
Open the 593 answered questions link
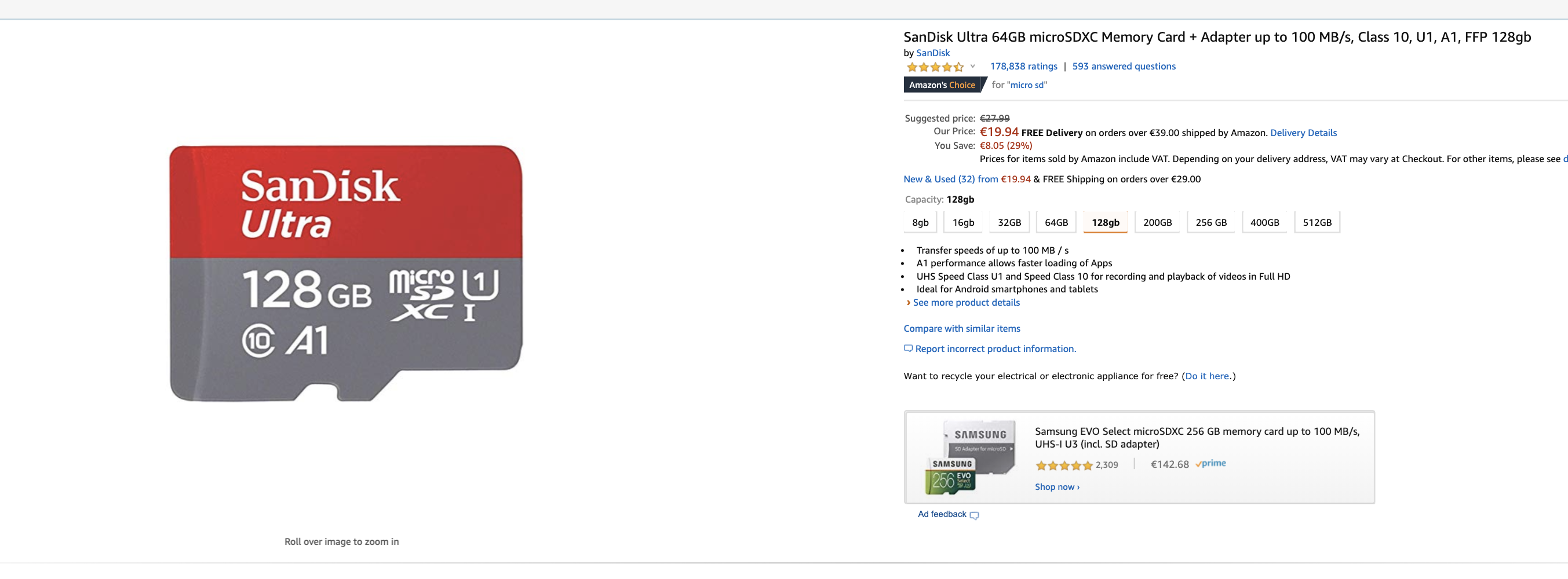click(1123, 66)
